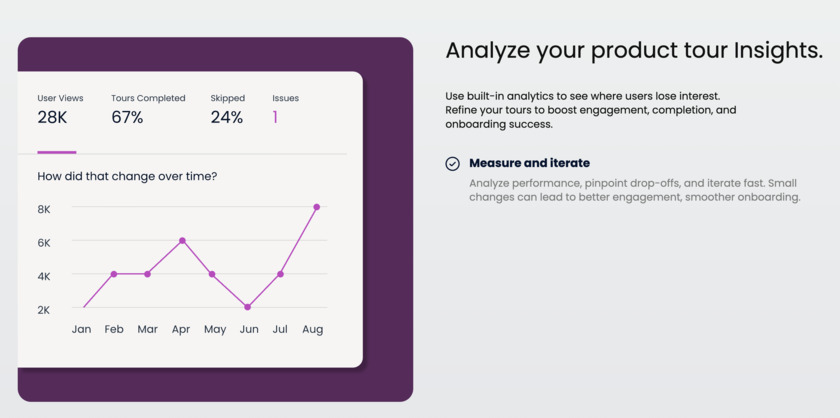Click the May data point on chart
The width and height of the screenshot is (840, 418).
pos(212,274)
